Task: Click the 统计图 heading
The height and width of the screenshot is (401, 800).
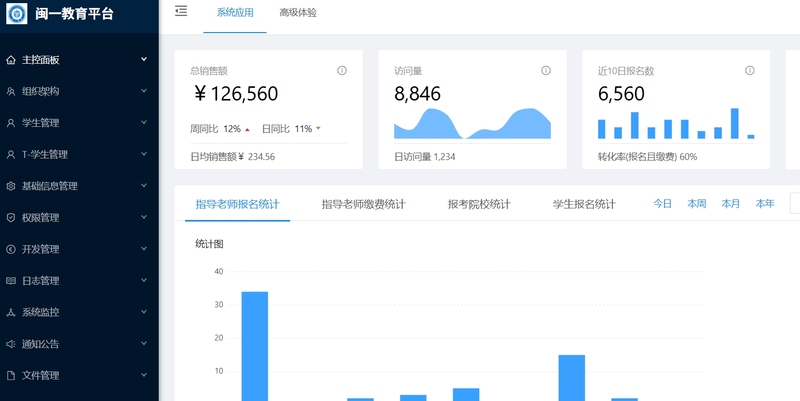Action: click(x=209, y=244)
